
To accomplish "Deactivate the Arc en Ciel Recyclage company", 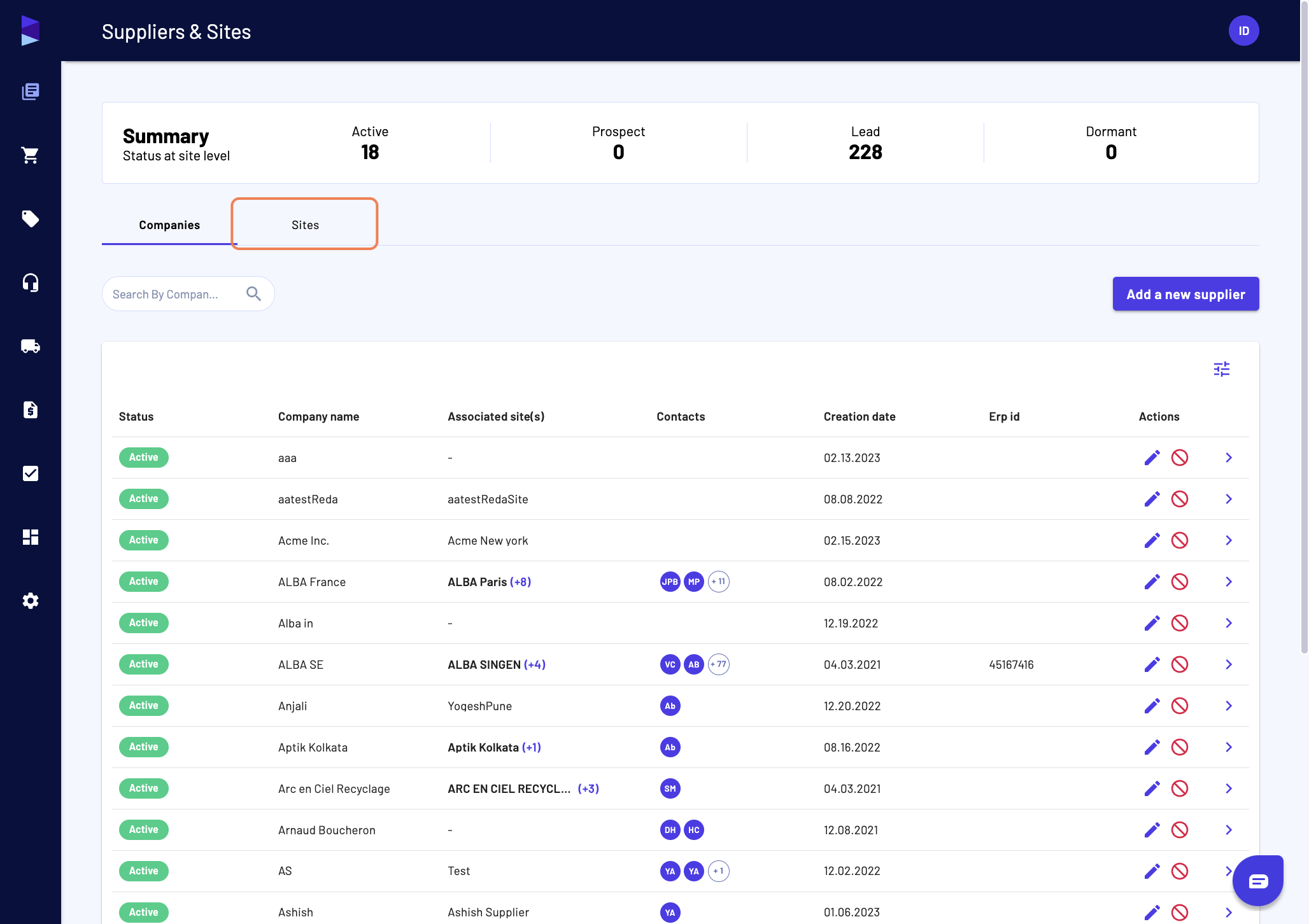I will (x=1180, y=788).
